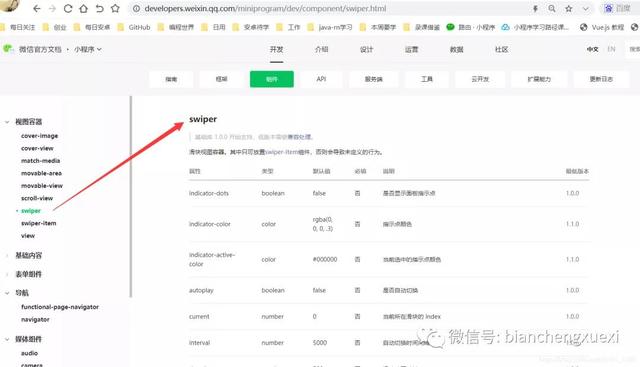Open the 本周要学 bookmark folder
This screenshot has height=367, width=640.
pyautogui.click(x=378, y=27)
